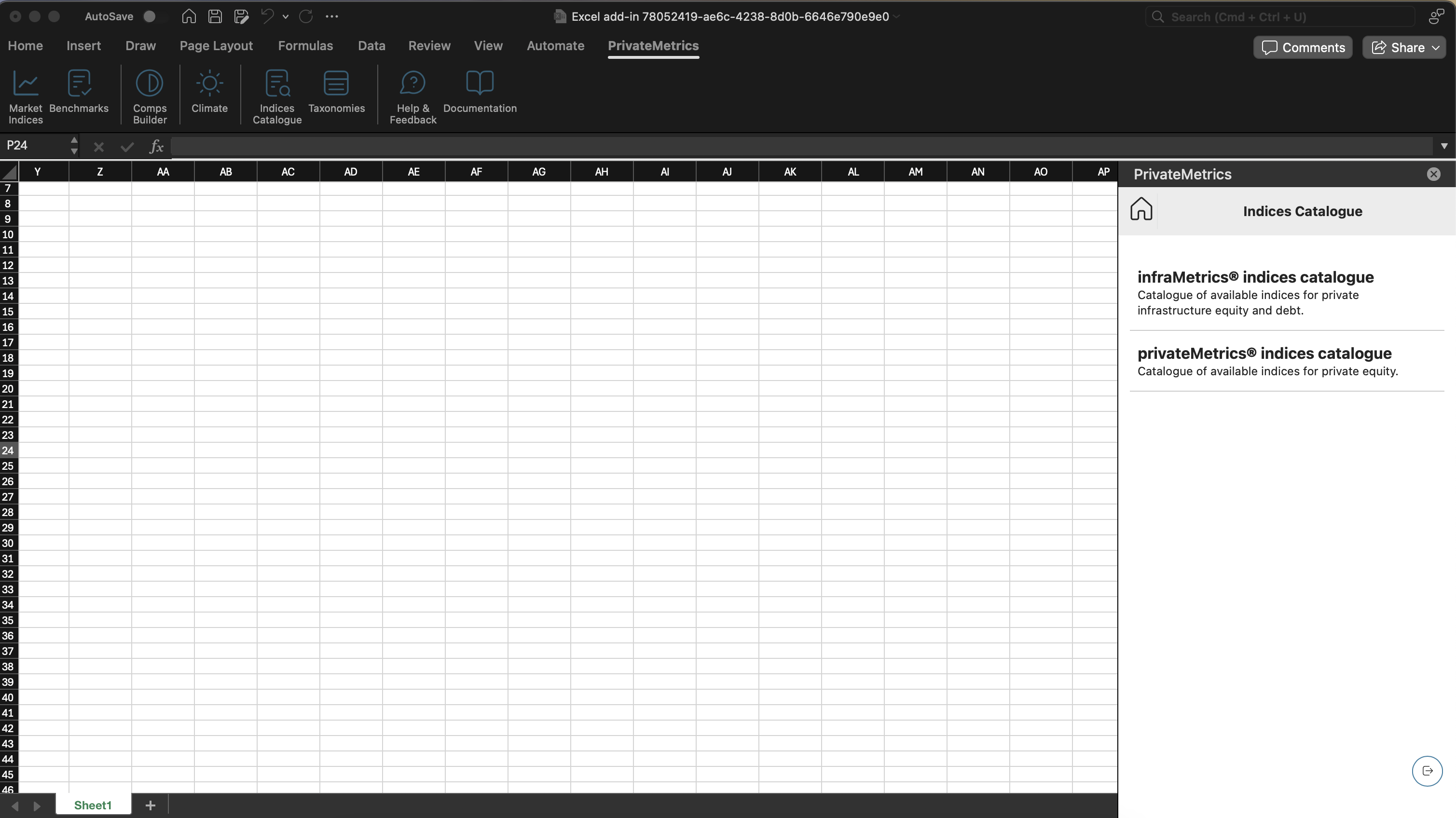
Task: Switch to the Formulas tab
Action: (305, 46)
